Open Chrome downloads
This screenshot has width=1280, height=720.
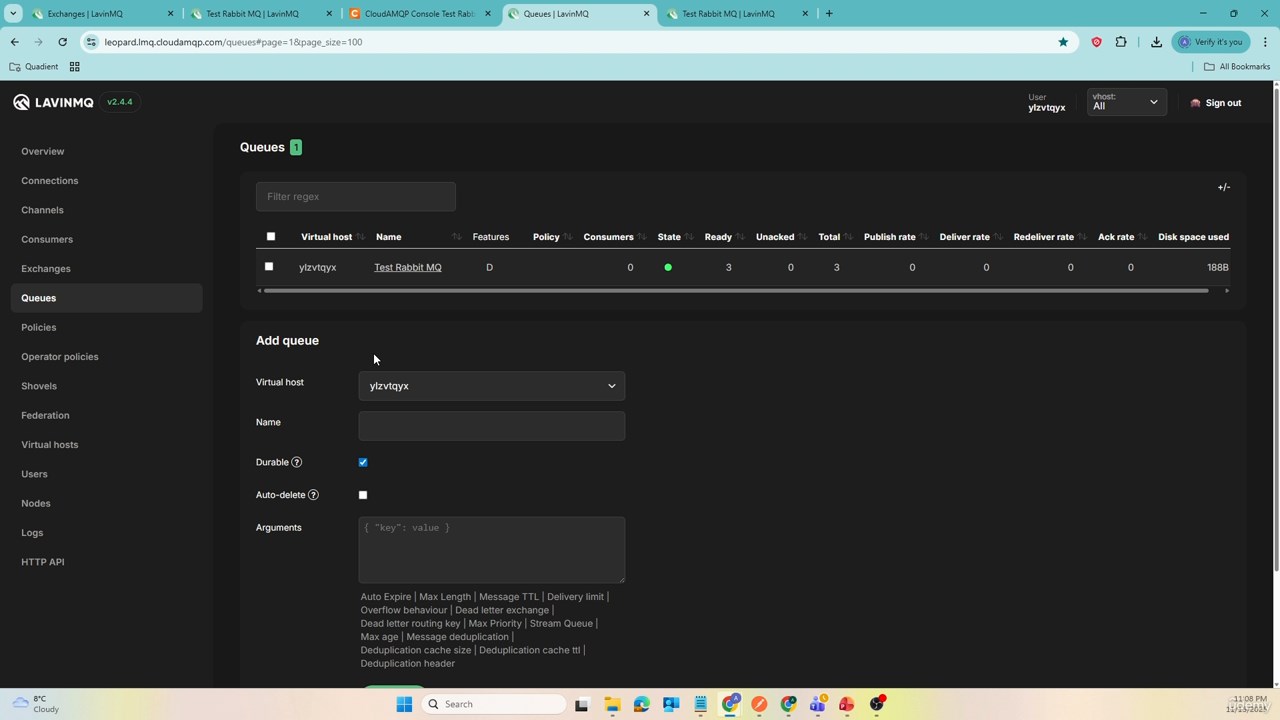1156,42
